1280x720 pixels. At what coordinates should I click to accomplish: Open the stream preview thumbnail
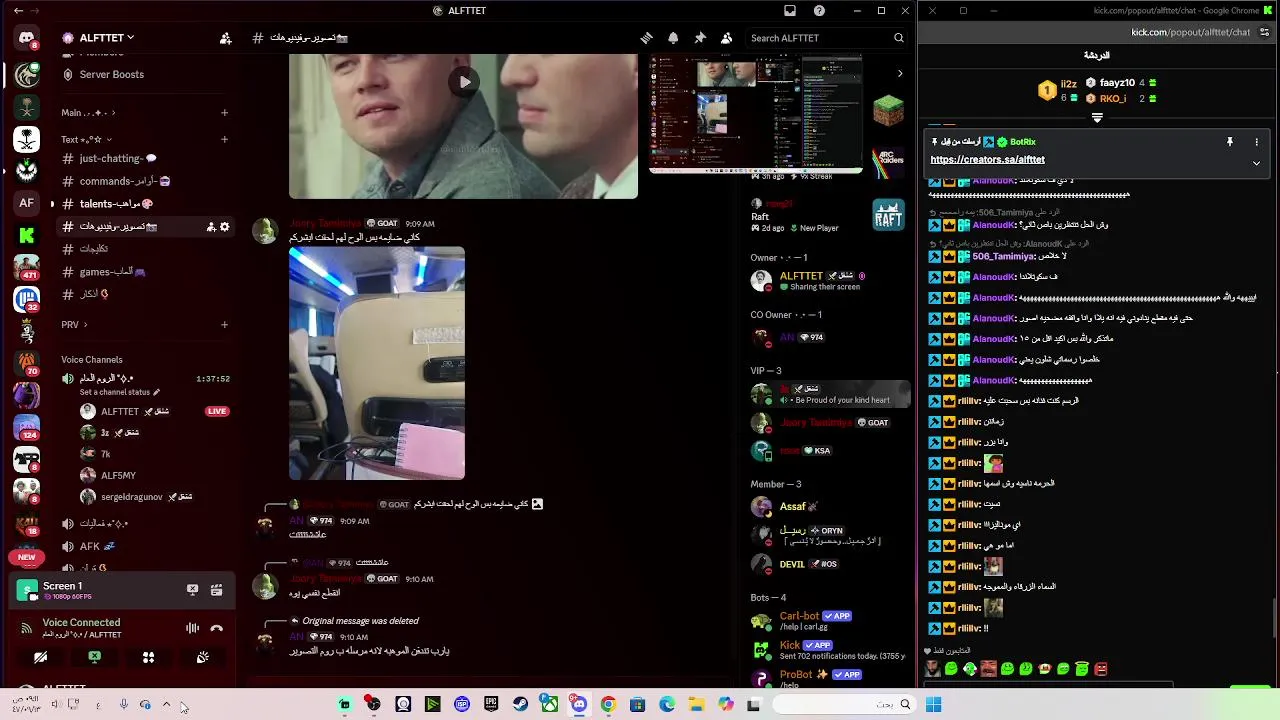click(x=756, y=113)
